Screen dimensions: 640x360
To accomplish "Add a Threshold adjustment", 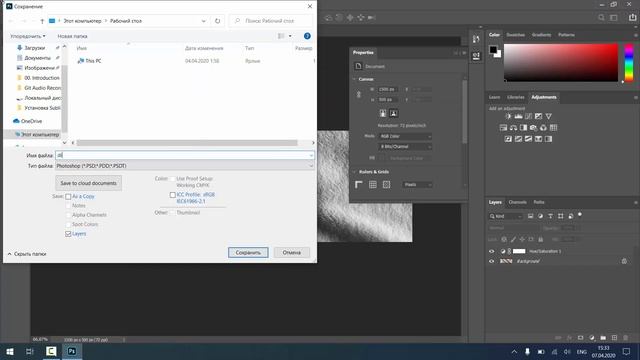I will [529, 139].
